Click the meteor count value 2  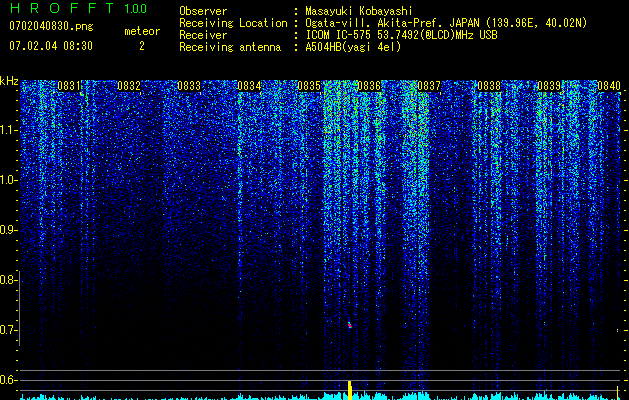point(142,46)
